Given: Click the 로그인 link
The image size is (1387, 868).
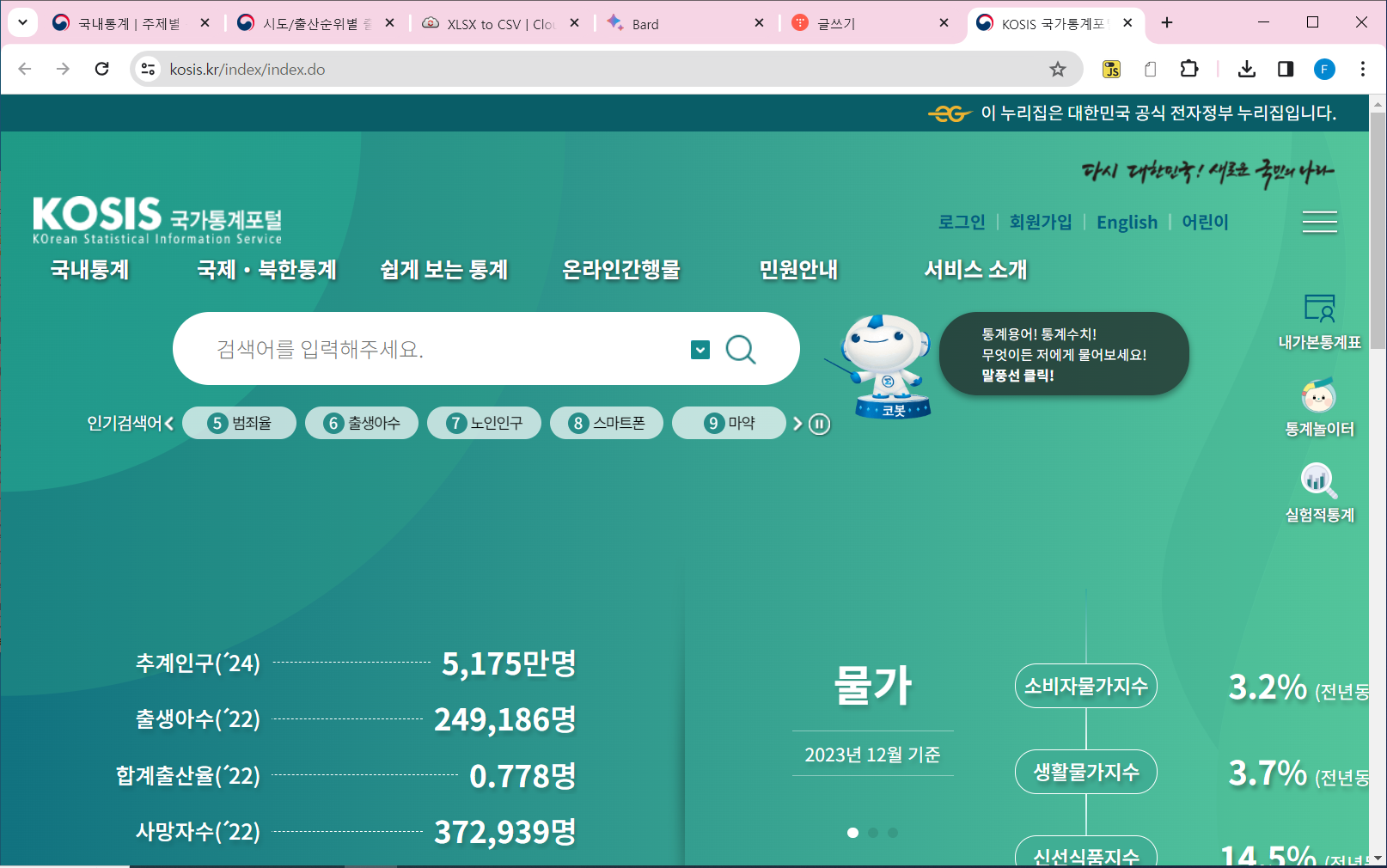Looking at the screenshot, I should pos(962,222).
